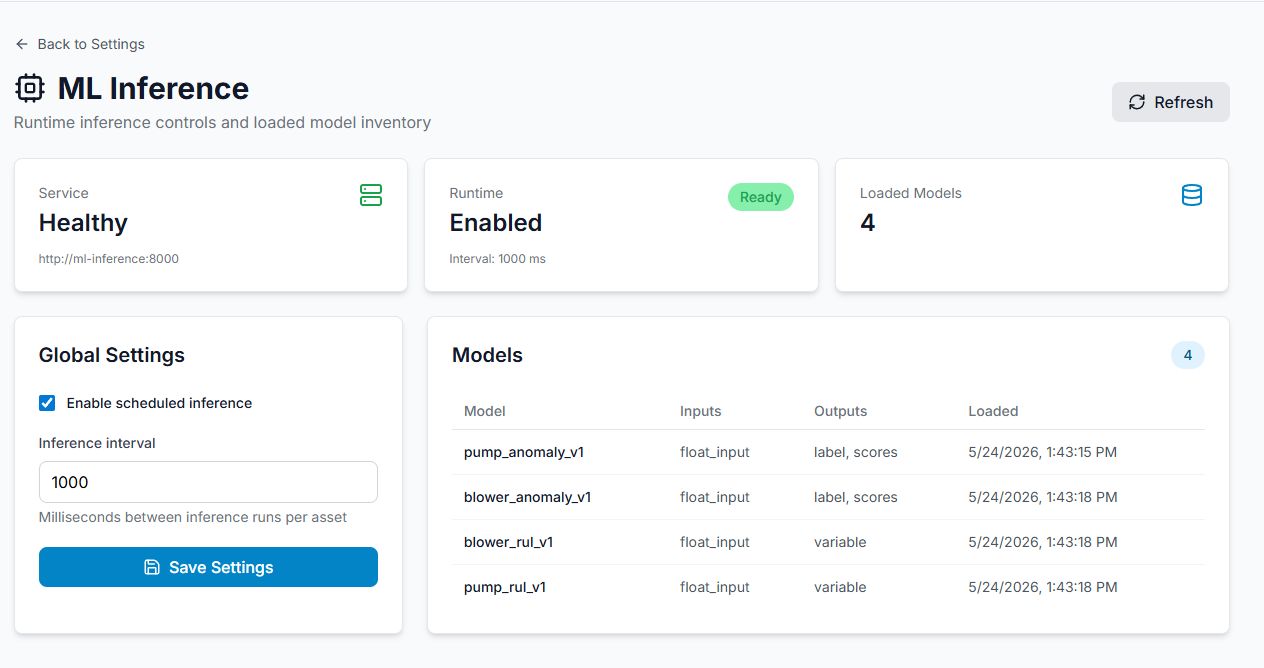This screenshot has height=668, width=1264.
Task: Click float_input in the pump_rul_v1 row
Action: tap(715, 587)
